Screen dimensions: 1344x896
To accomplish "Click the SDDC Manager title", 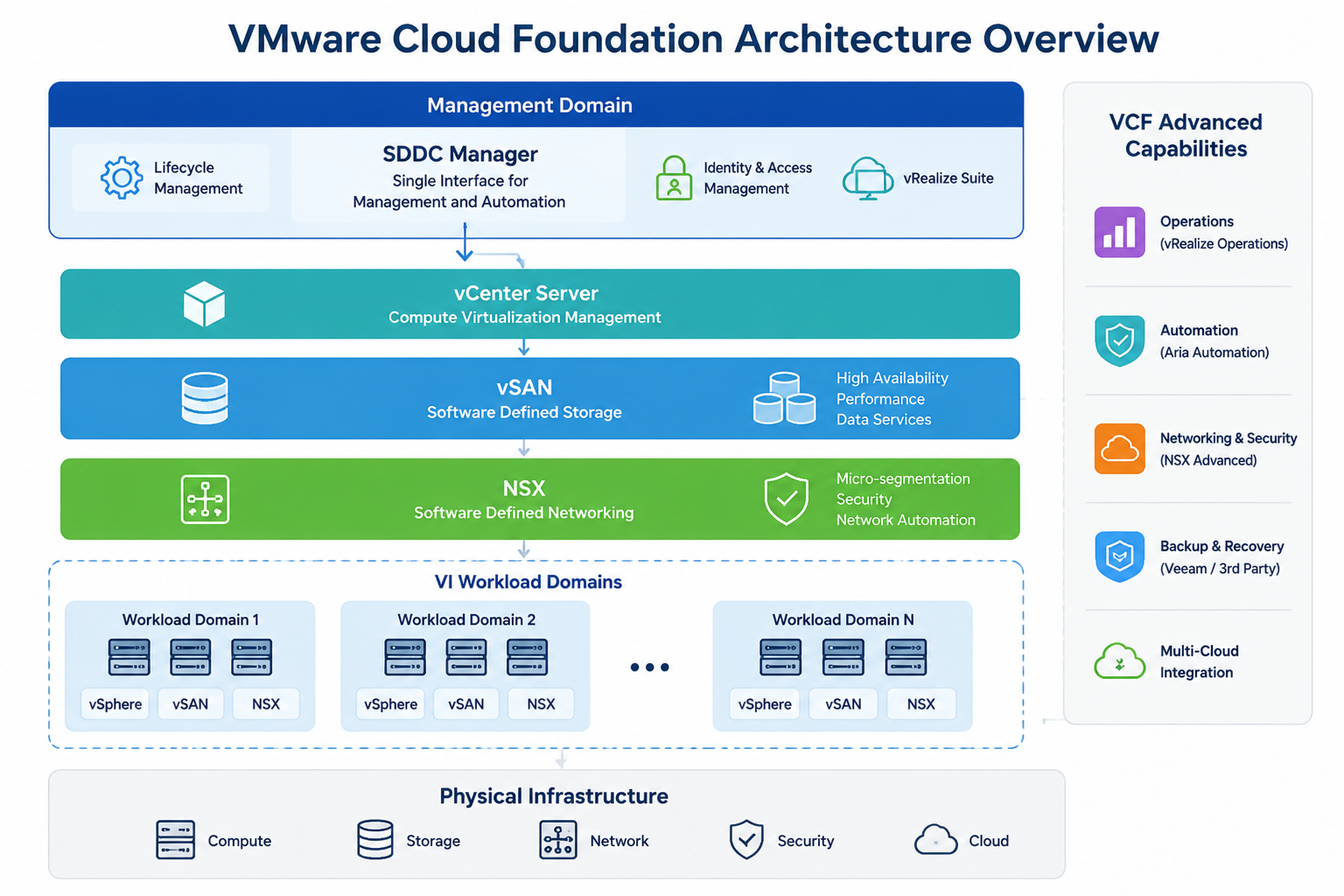I will click(x=460, y=154).
